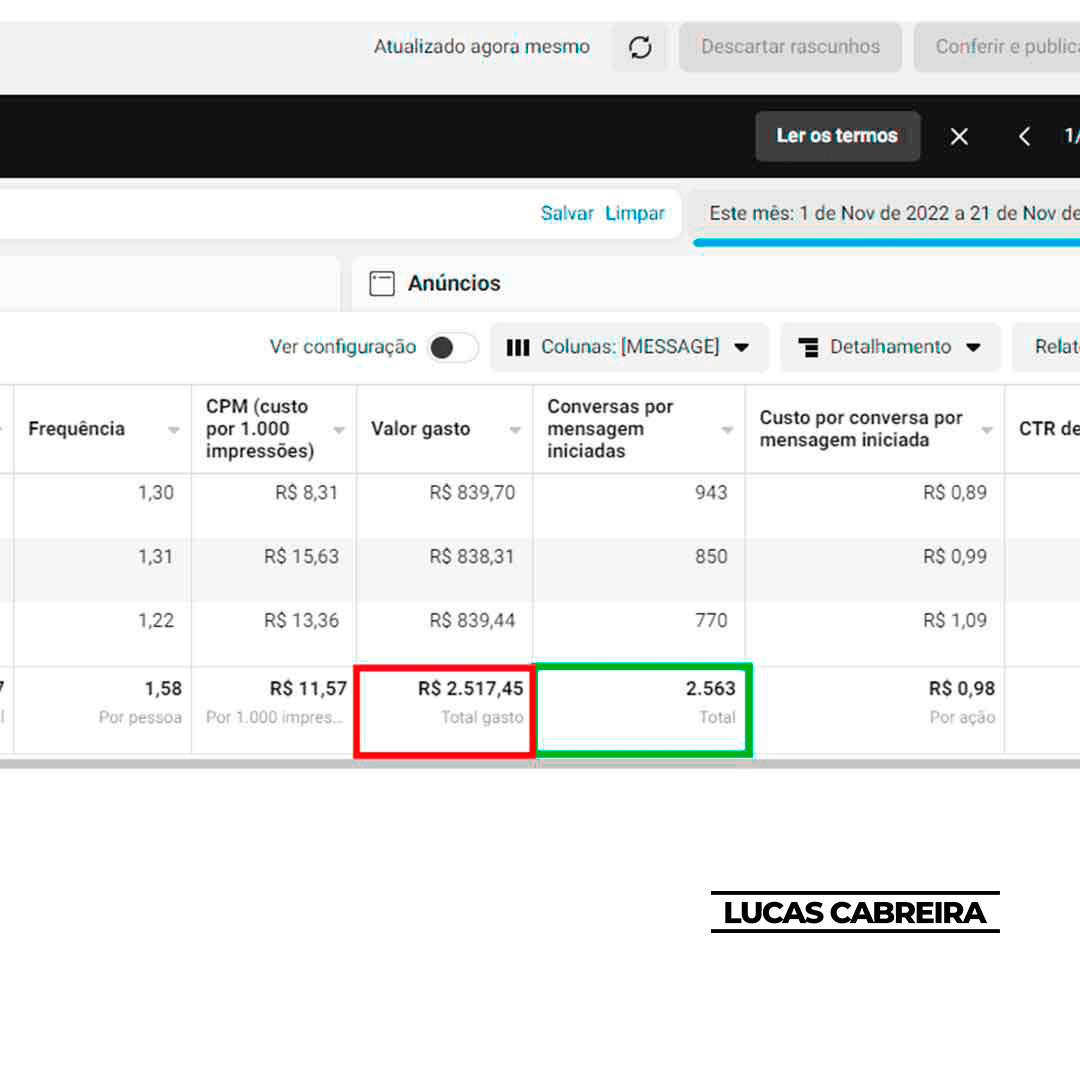Image resolution: width=1080 pixels, height=1080 pixels.
Task: Click the Limpar filter link
Action: [x=635, y=213]
